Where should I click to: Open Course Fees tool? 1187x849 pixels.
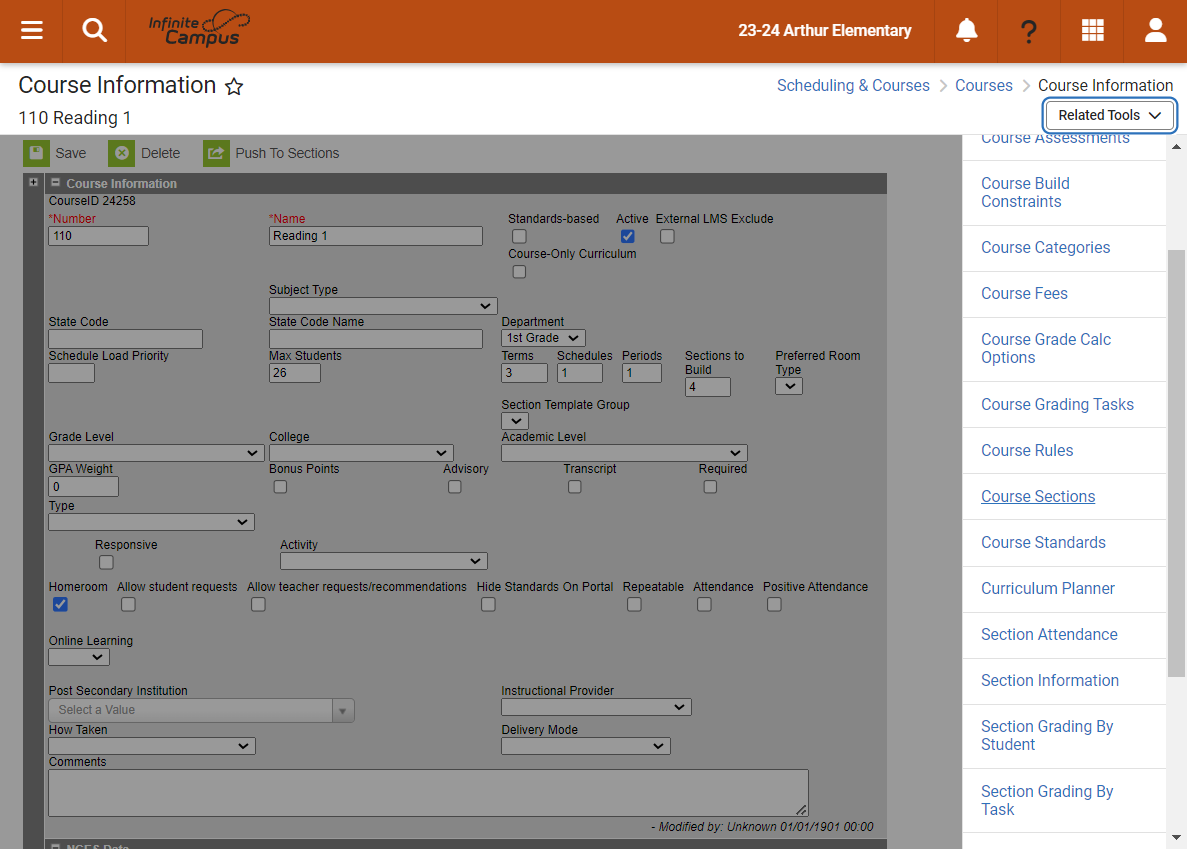click(x=1024, y=294)
